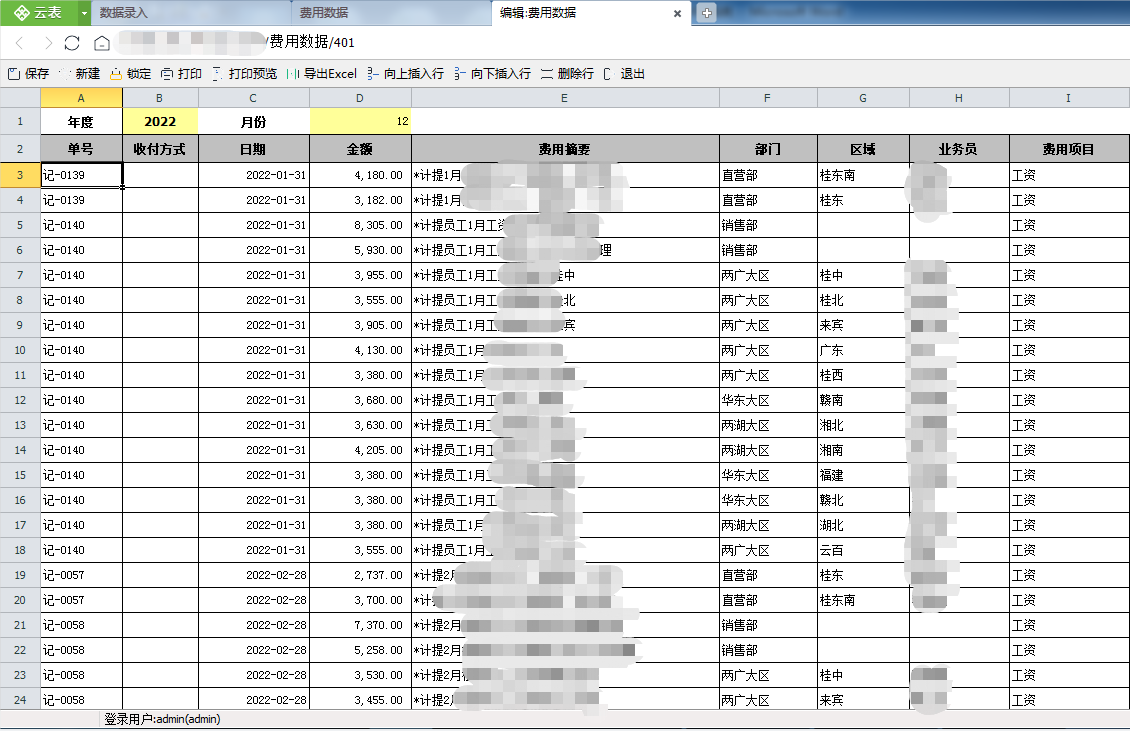Screen dimensions: 1130x731
Task: Click the 费用摘要 heading cell
Action: [x=565, y=149]
